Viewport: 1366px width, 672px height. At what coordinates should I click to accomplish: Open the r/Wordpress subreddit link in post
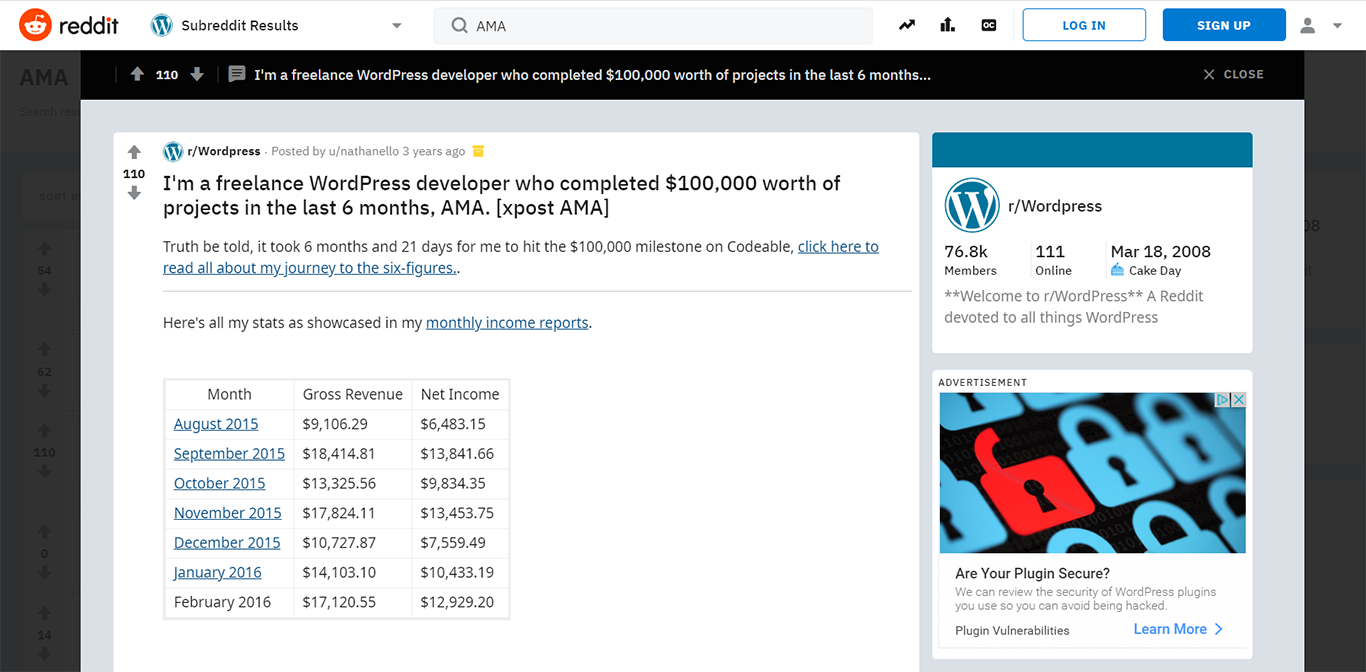point(224,151)
